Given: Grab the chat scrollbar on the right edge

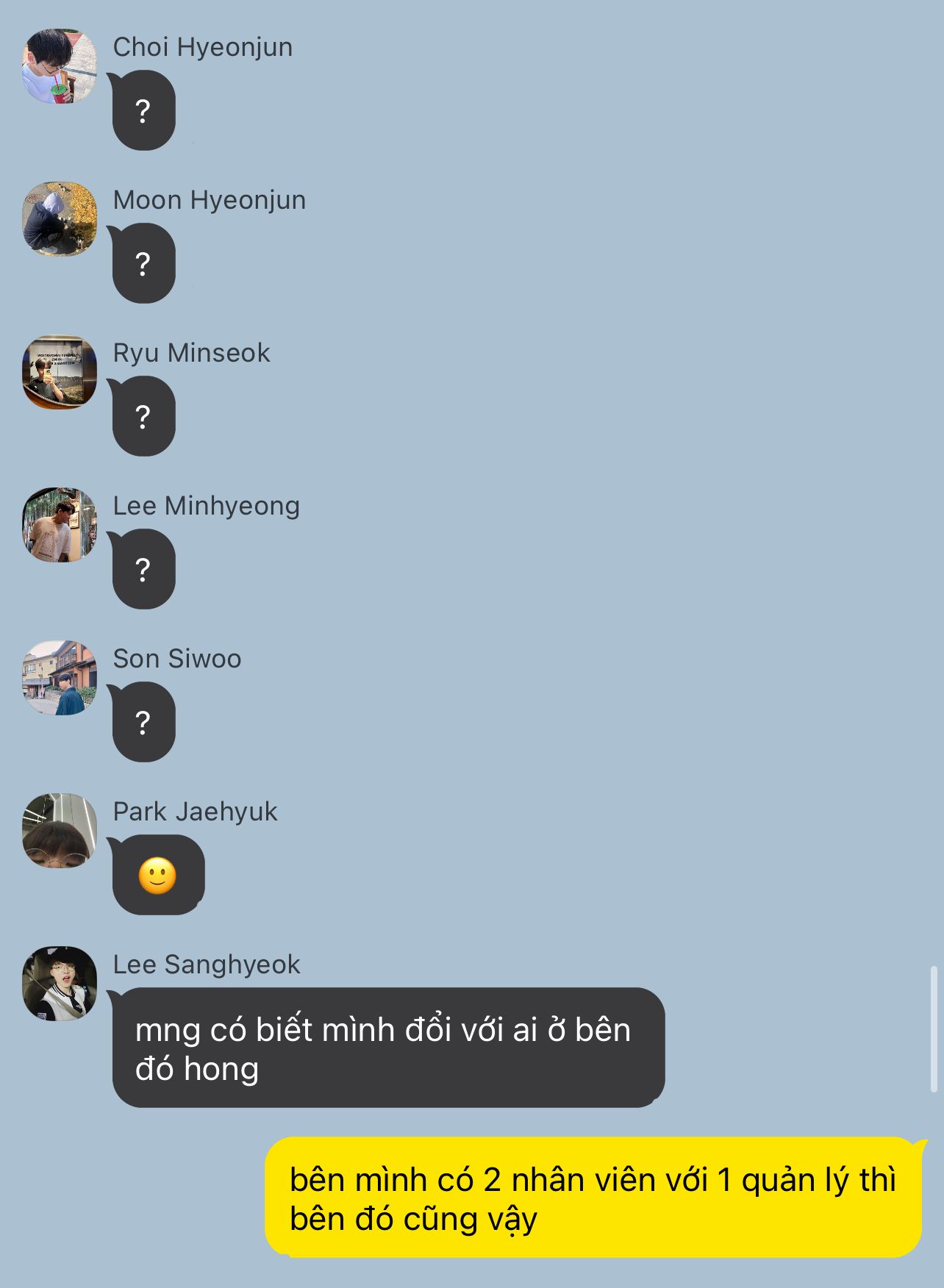Looking at the screenshot, I should tap(934, 1029).
